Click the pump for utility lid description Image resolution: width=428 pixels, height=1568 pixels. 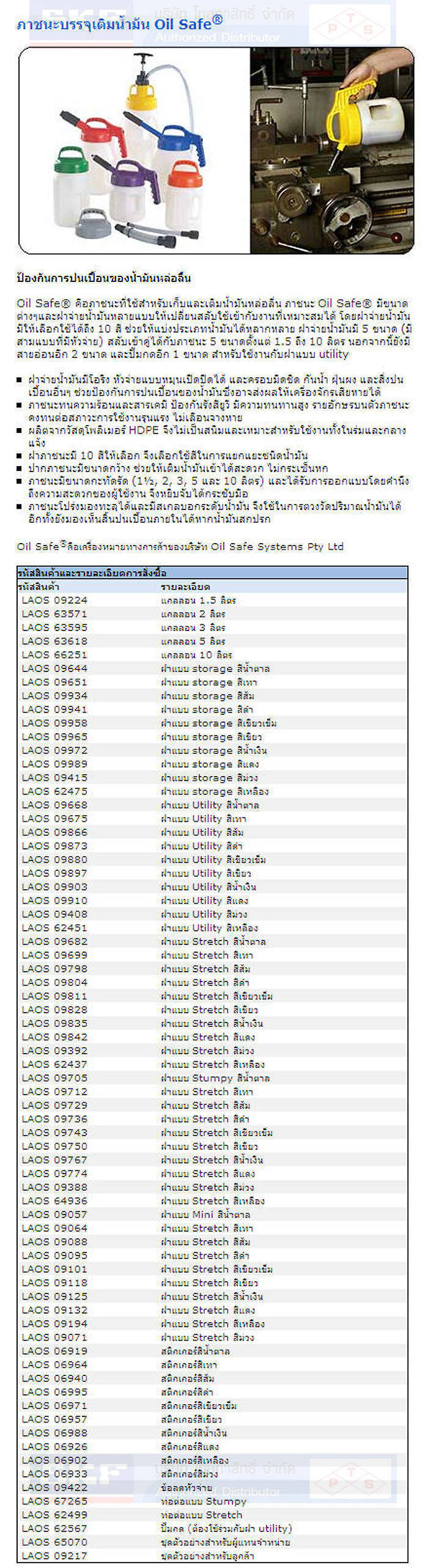coord(226,1528)
